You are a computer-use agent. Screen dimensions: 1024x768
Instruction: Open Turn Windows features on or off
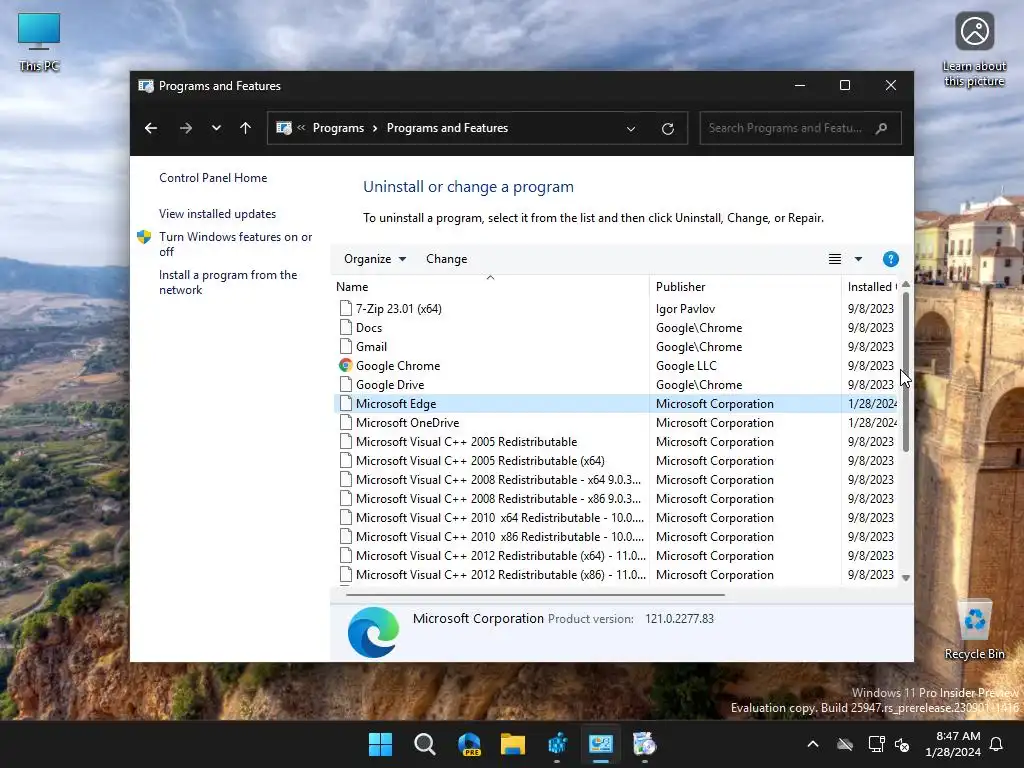(236, 244)
